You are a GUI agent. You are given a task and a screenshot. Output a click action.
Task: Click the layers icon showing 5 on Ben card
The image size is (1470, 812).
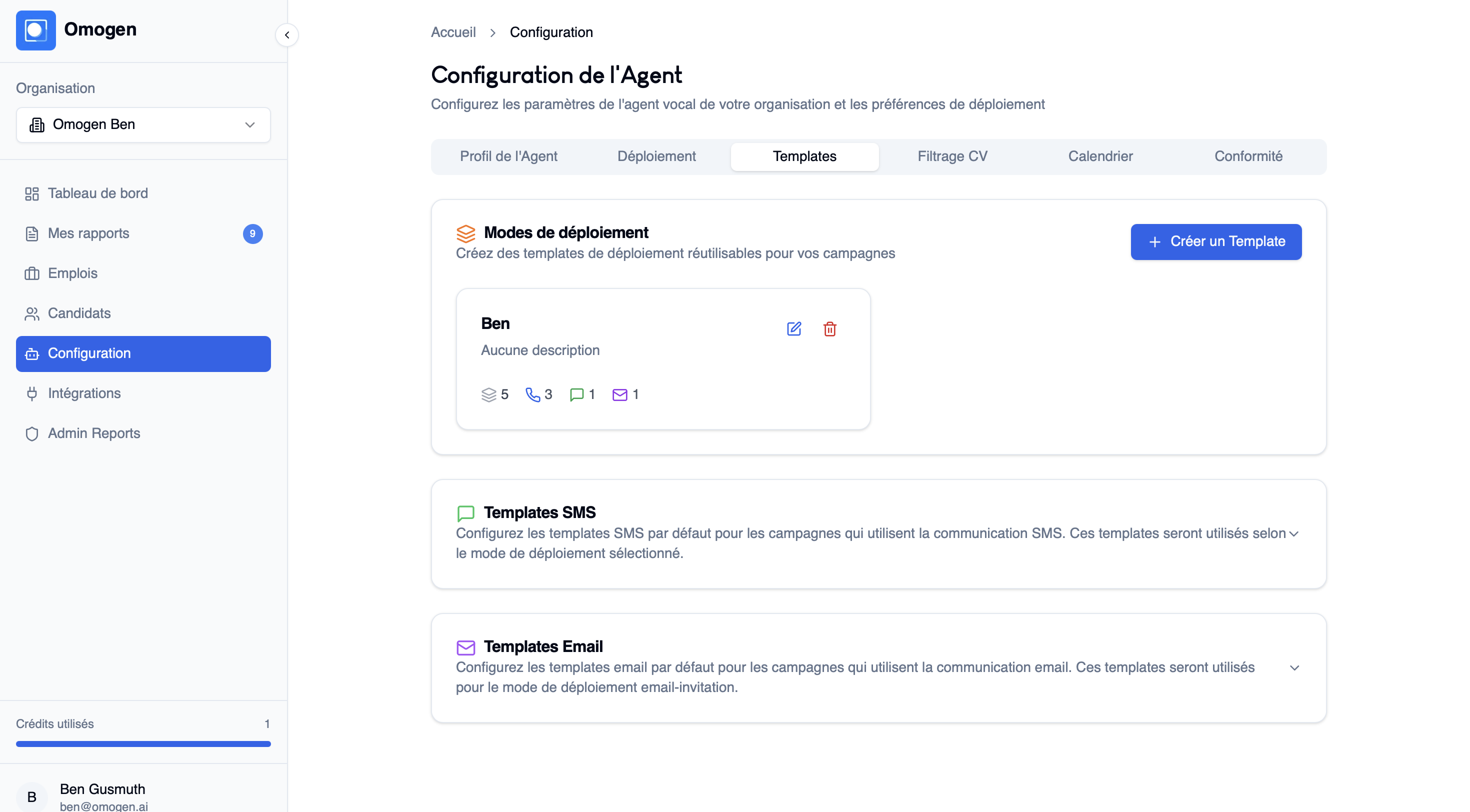click(x=489, y=393)
